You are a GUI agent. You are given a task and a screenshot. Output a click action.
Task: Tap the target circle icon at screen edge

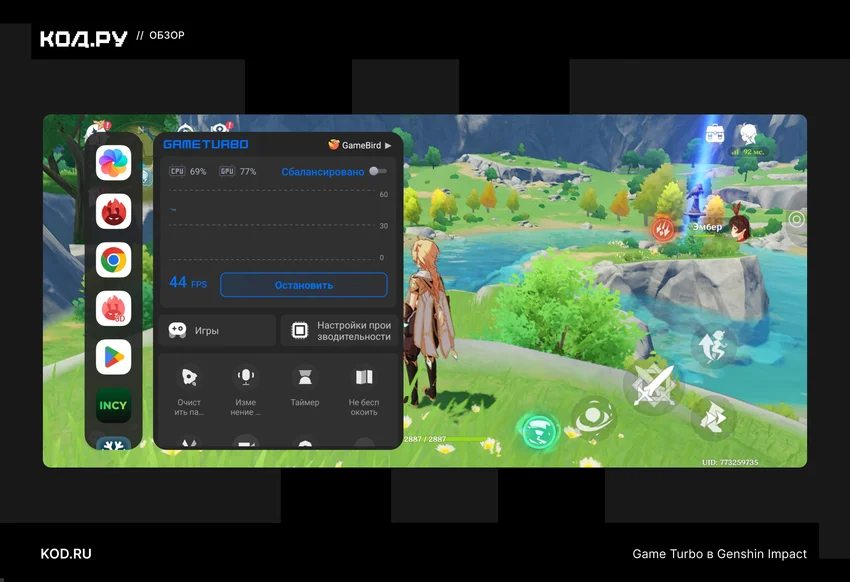tap(796, 219)
